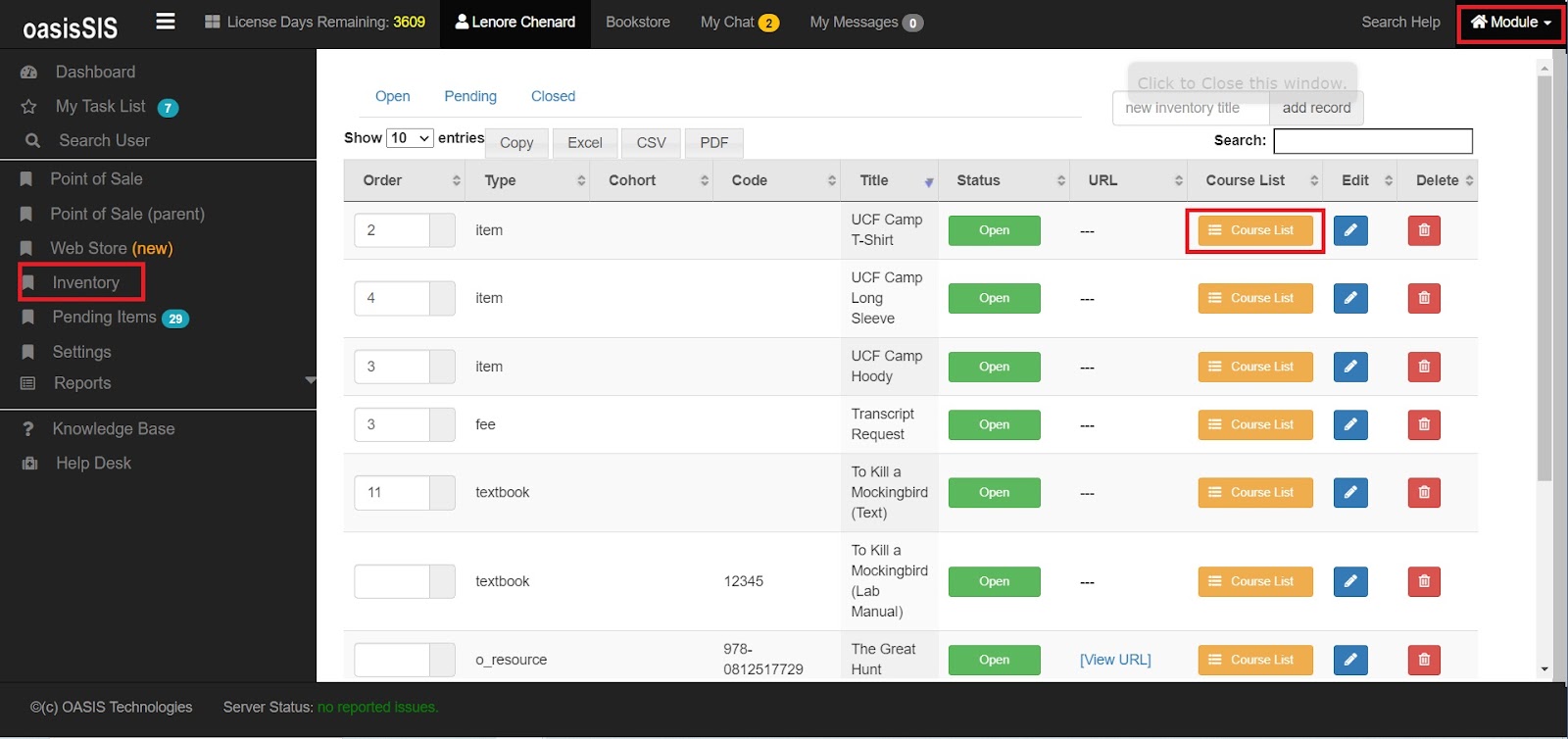Focus the table Search field
1568x739 pixels.
pos(1372,141)
